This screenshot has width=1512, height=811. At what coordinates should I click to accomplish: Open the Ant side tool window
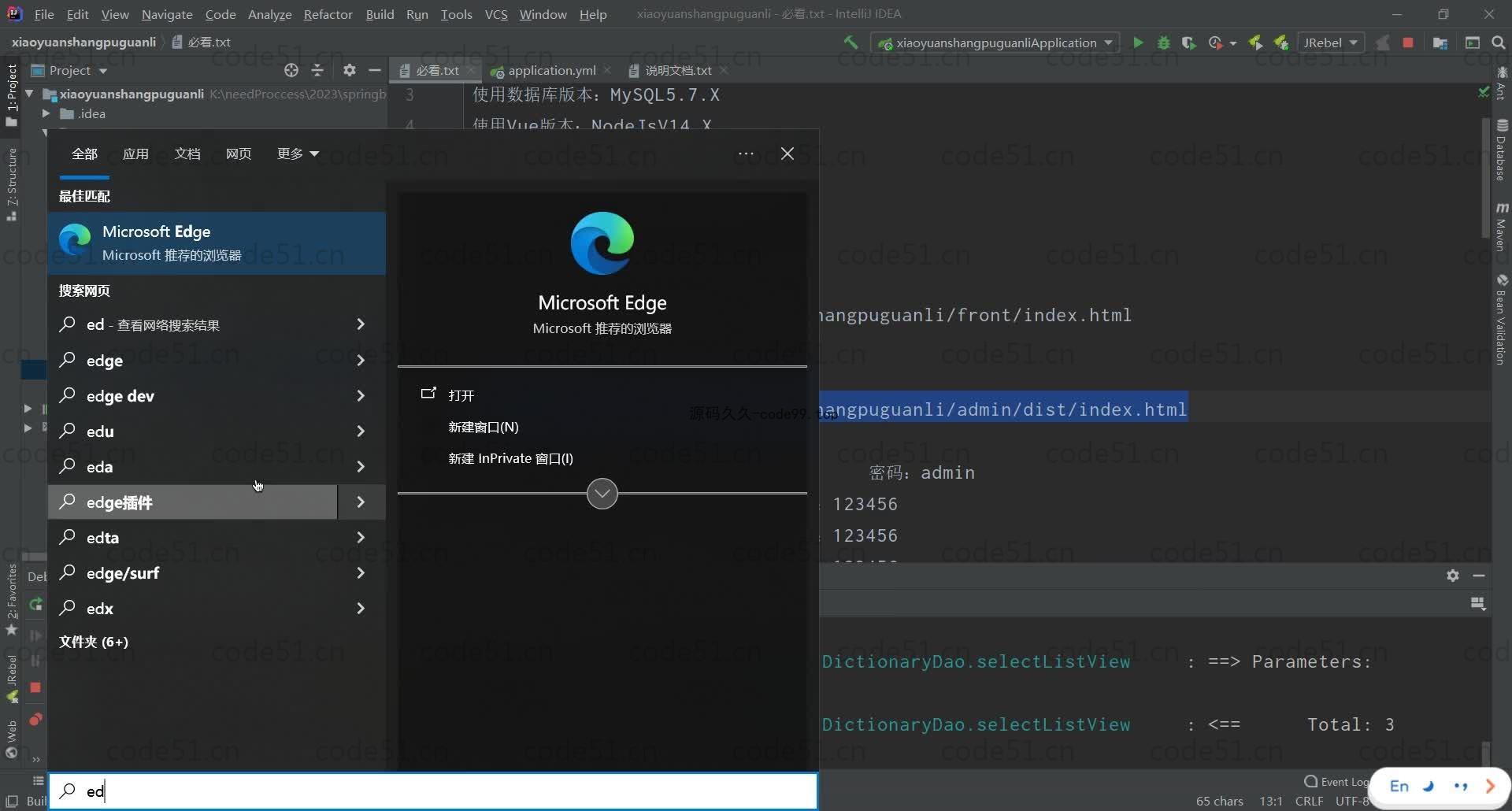pos(1502,83)
